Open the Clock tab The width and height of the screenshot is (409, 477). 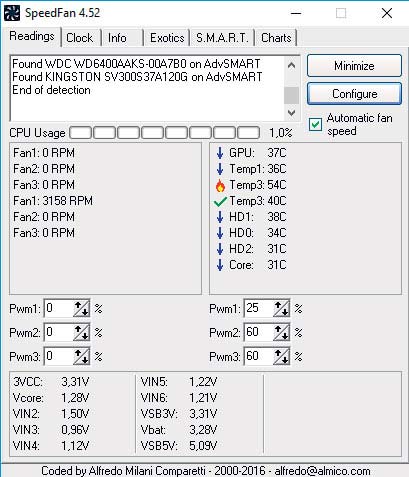[x=80, y=38]
